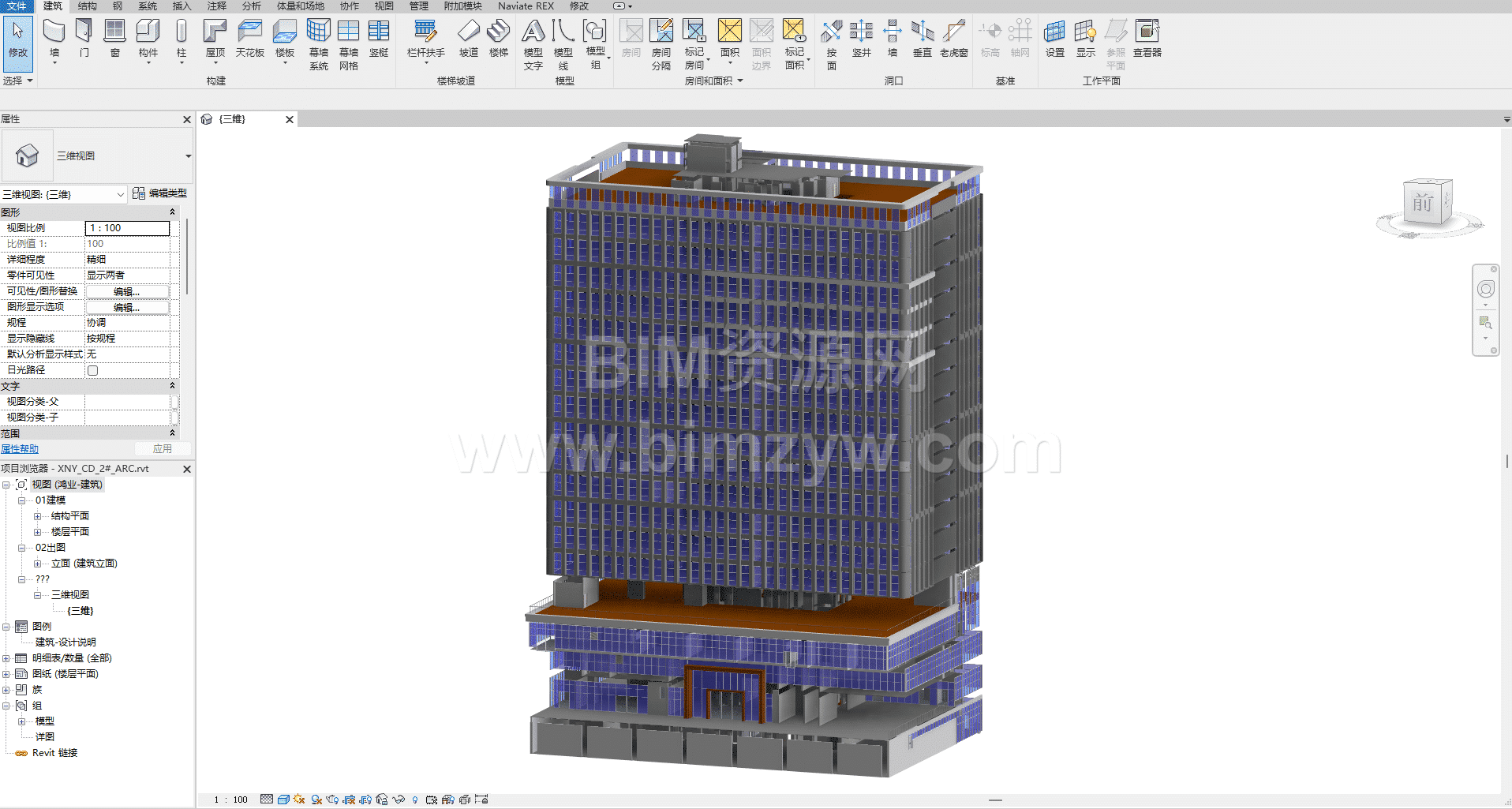Viewport: 1512px width, 809px height.
Task: Click the 模型文字 model text tool
Action: click(533, 44)
